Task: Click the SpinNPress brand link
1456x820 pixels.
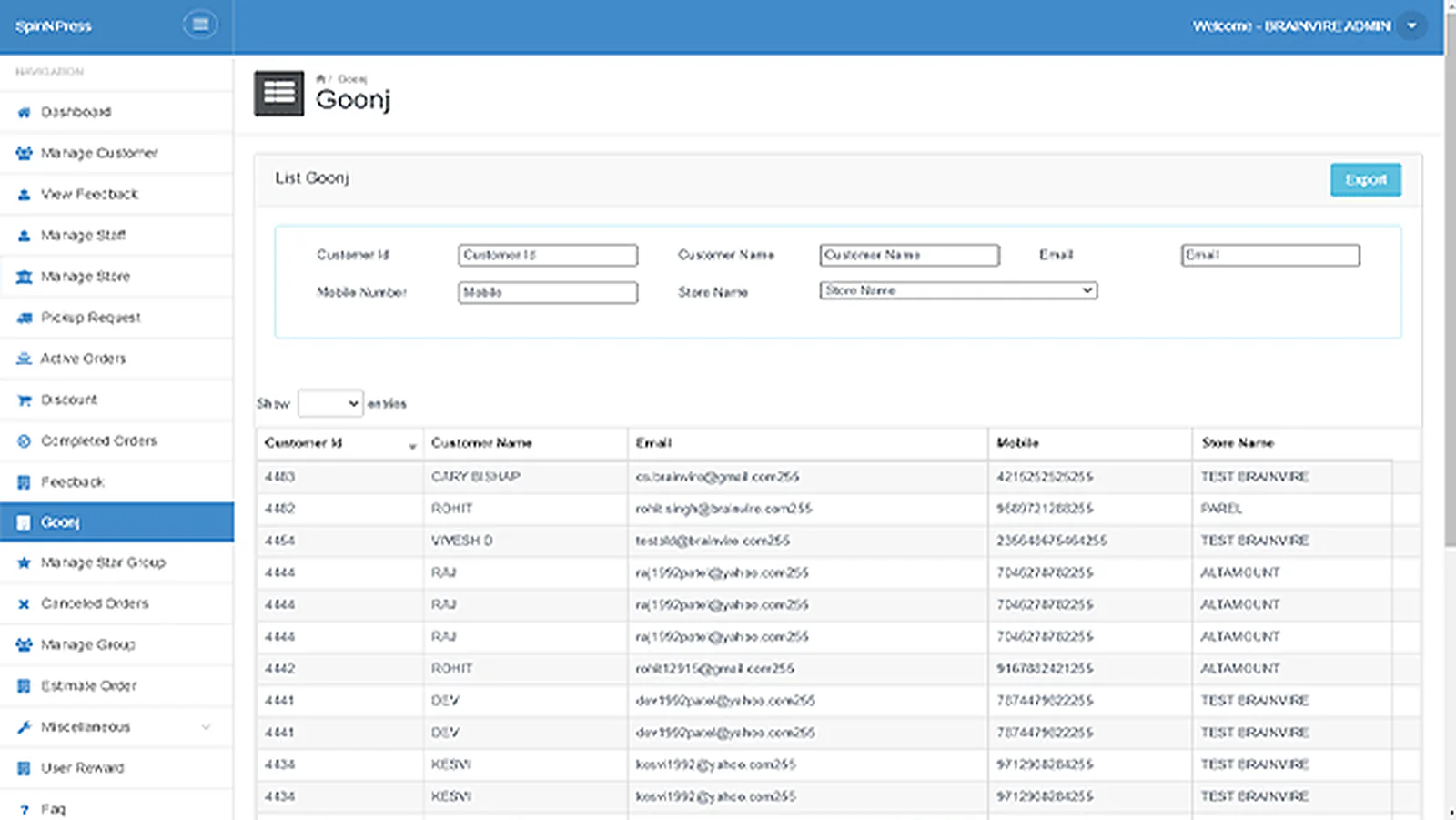Action: (54, 26)
